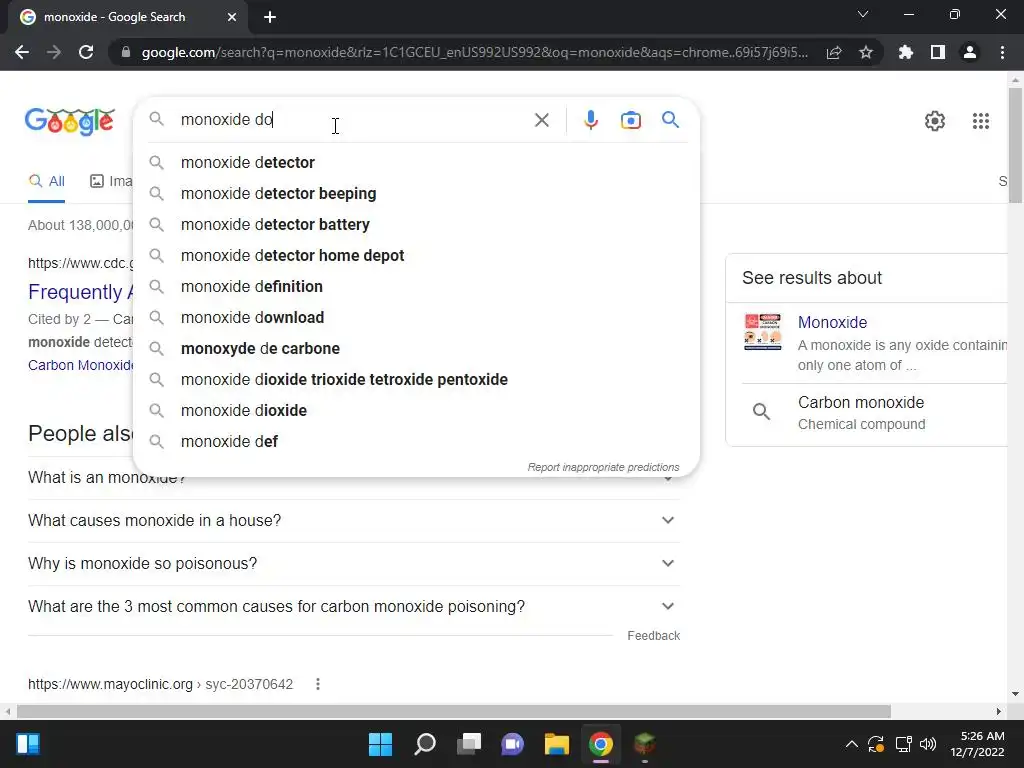
Task: Select suggestion 'monoxide detector'
Action: pyautogui.click(x=416, y=163)
